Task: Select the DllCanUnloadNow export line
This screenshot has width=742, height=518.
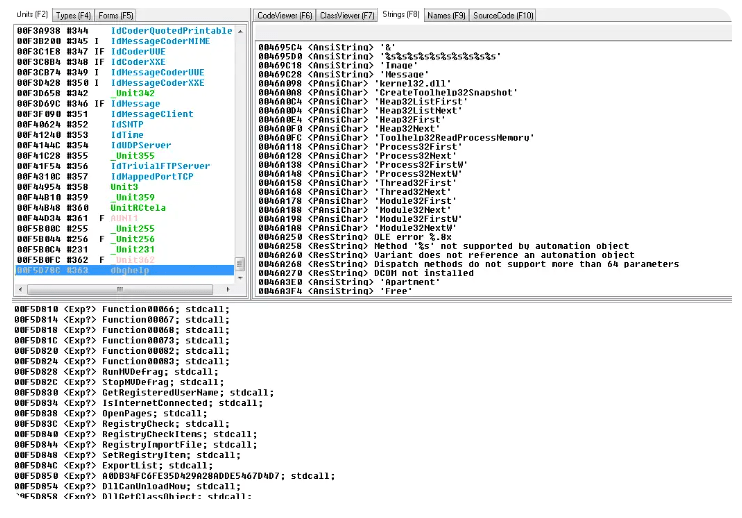Action: point(127,486)
